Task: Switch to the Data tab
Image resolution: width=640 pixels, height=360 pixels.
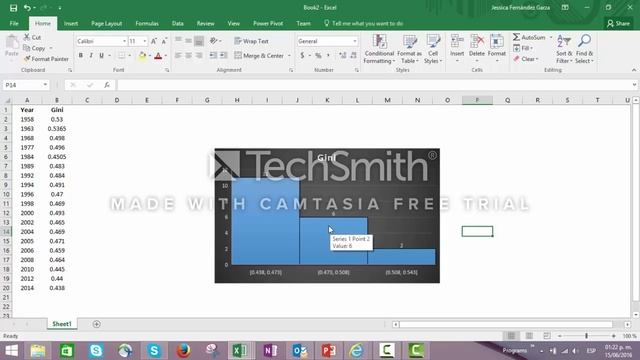Action: tap(178, 23)
